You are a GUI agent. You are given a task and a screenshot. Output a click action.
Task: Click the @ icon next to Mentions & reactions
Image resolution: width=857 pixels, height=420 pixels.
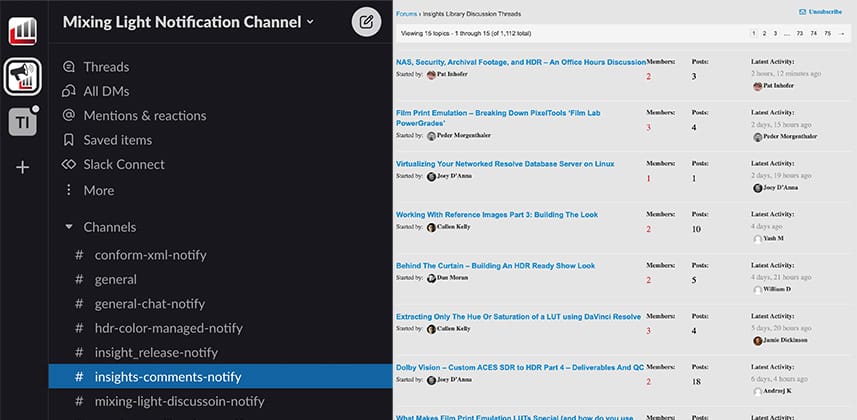coord(69,115)
